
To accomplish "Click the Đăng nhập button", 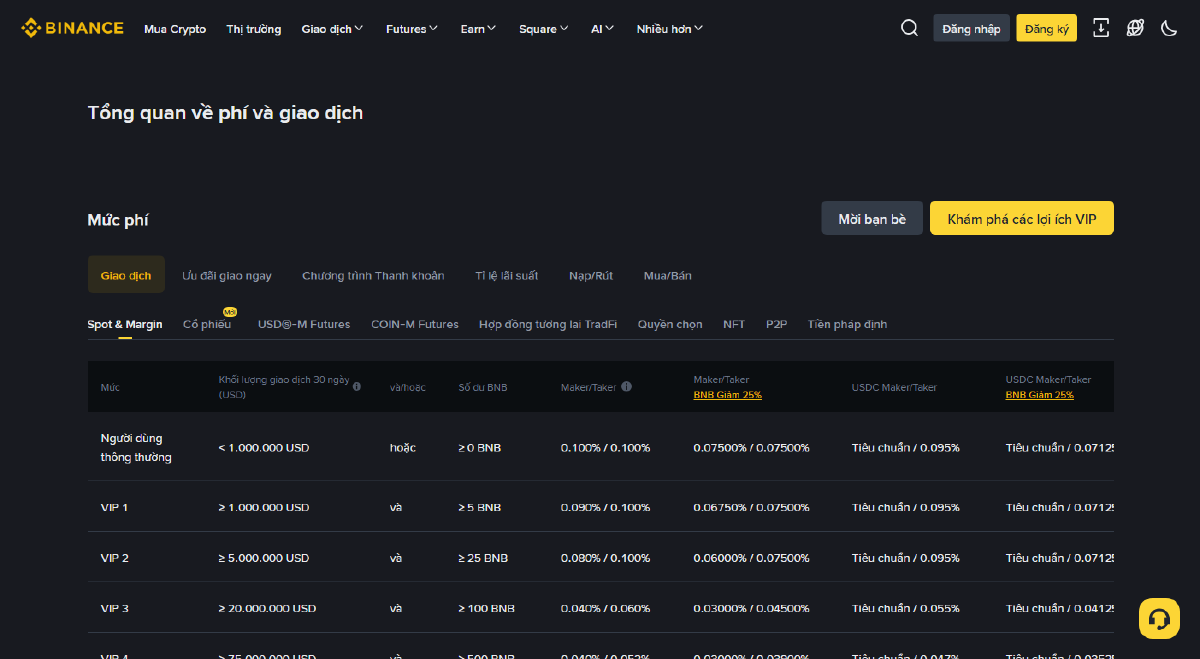I will click(971, 28).
